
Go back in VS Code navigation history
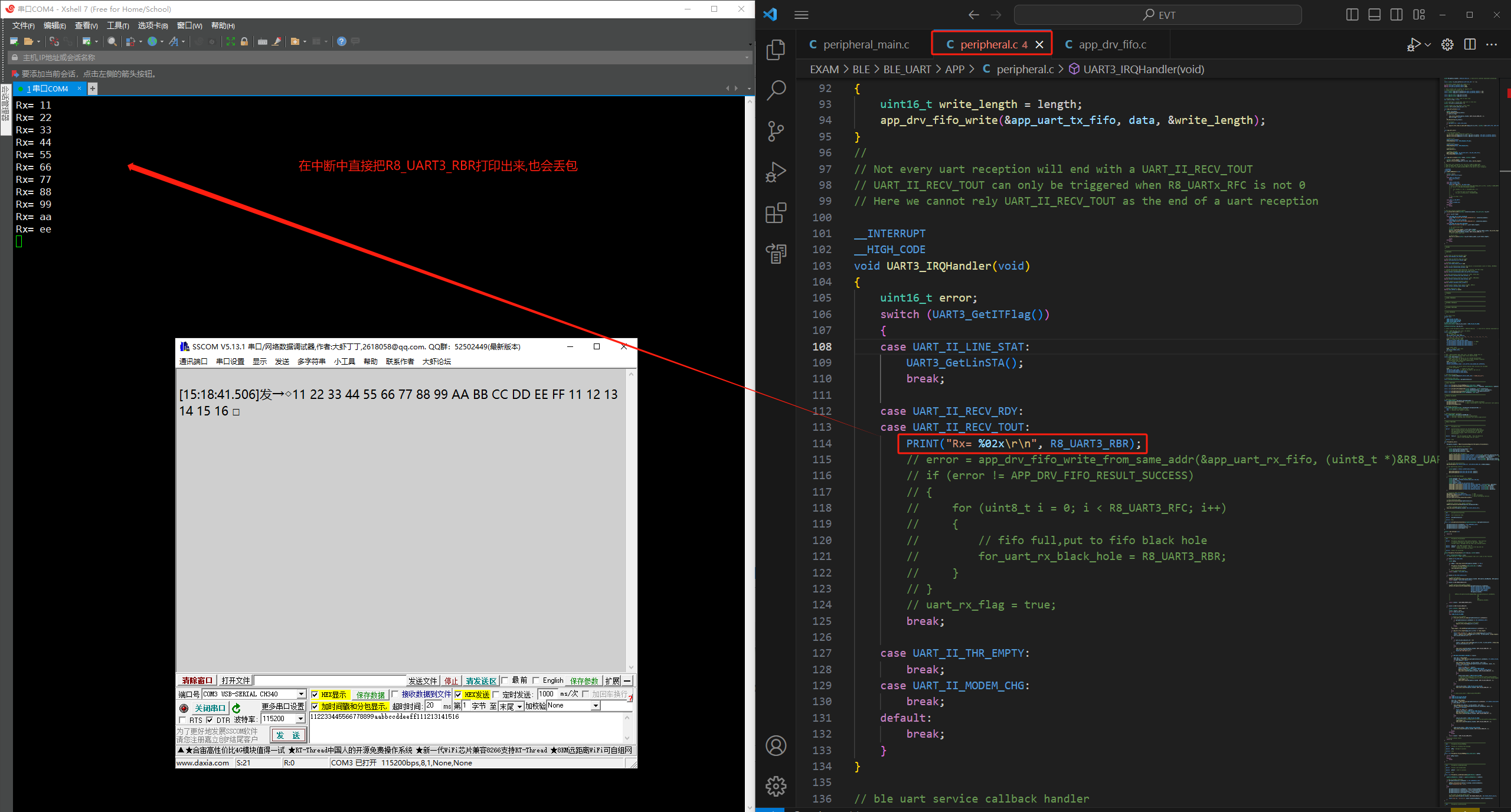tap(973, 15)
